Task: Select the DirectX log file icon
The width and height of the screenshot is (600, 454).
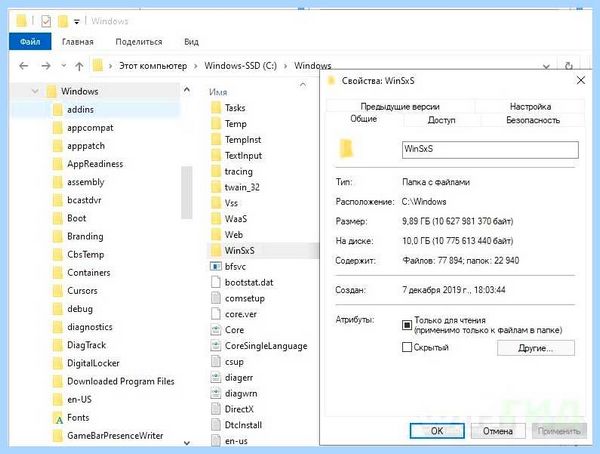Action: (216, 409)
